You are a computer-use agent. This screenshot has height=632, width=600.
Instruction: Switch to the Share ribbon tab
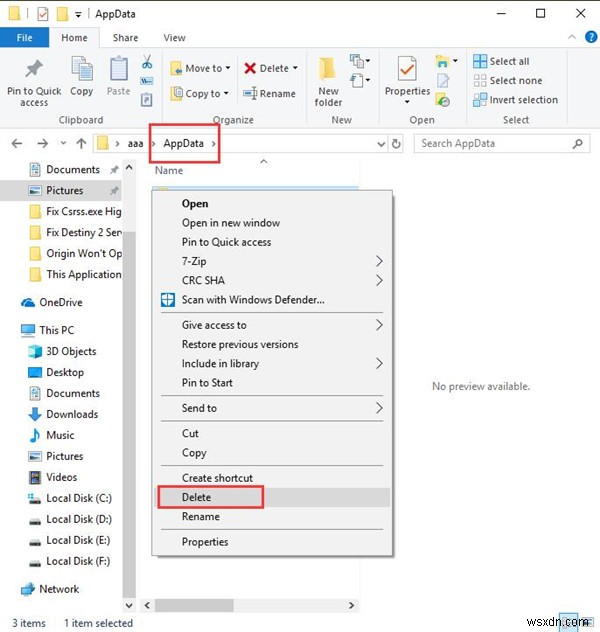tap(125, 37)
